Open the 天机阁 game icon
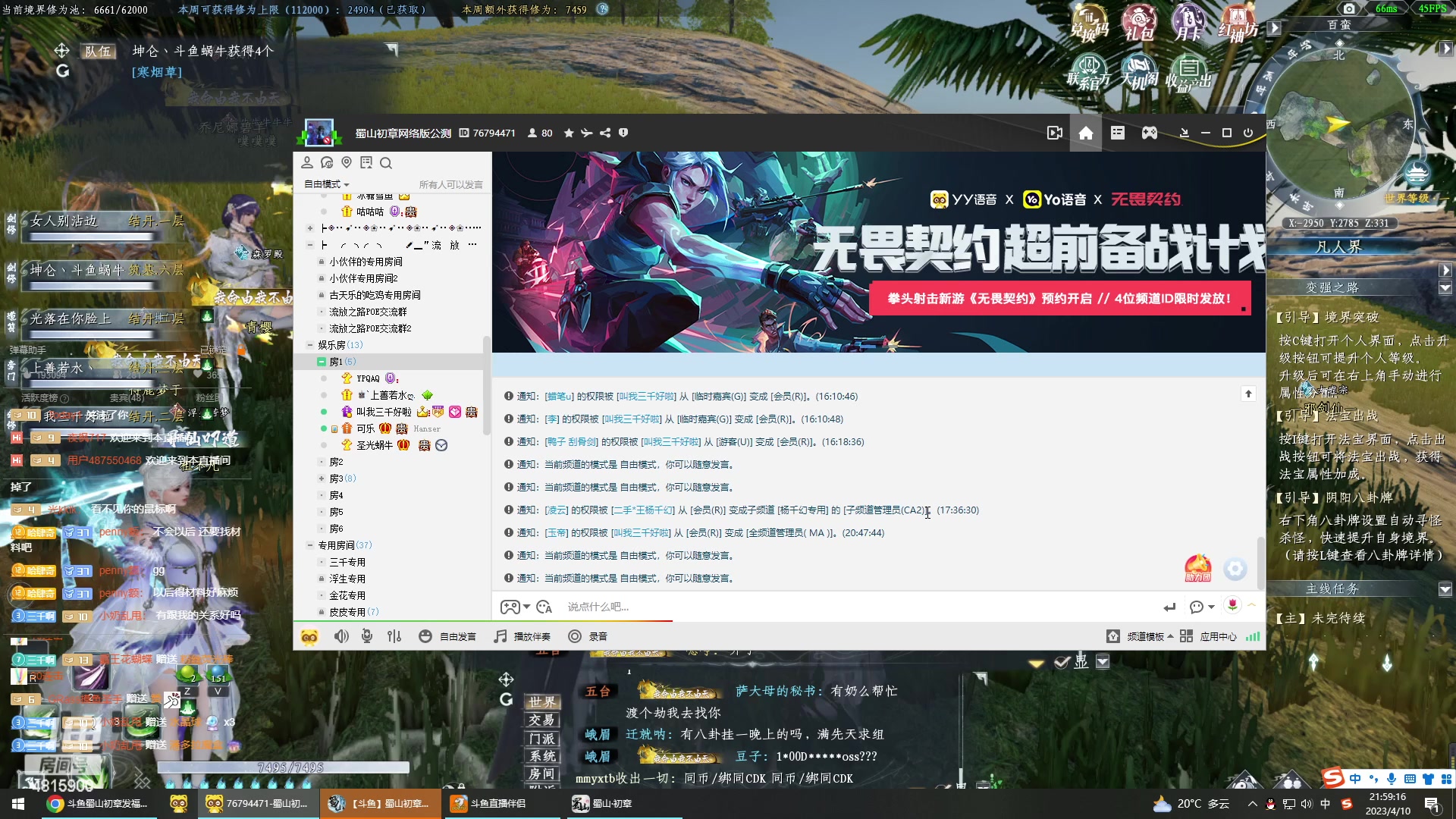This screenshot has width=1456, height=819. click(x=1139, y=72)
